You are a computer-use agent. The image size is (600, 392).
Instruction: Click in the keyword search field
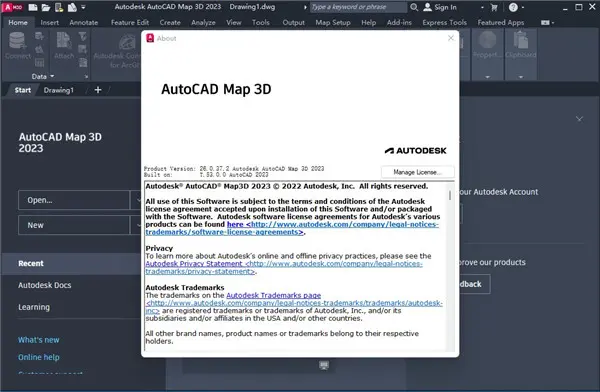click(358, 7)
